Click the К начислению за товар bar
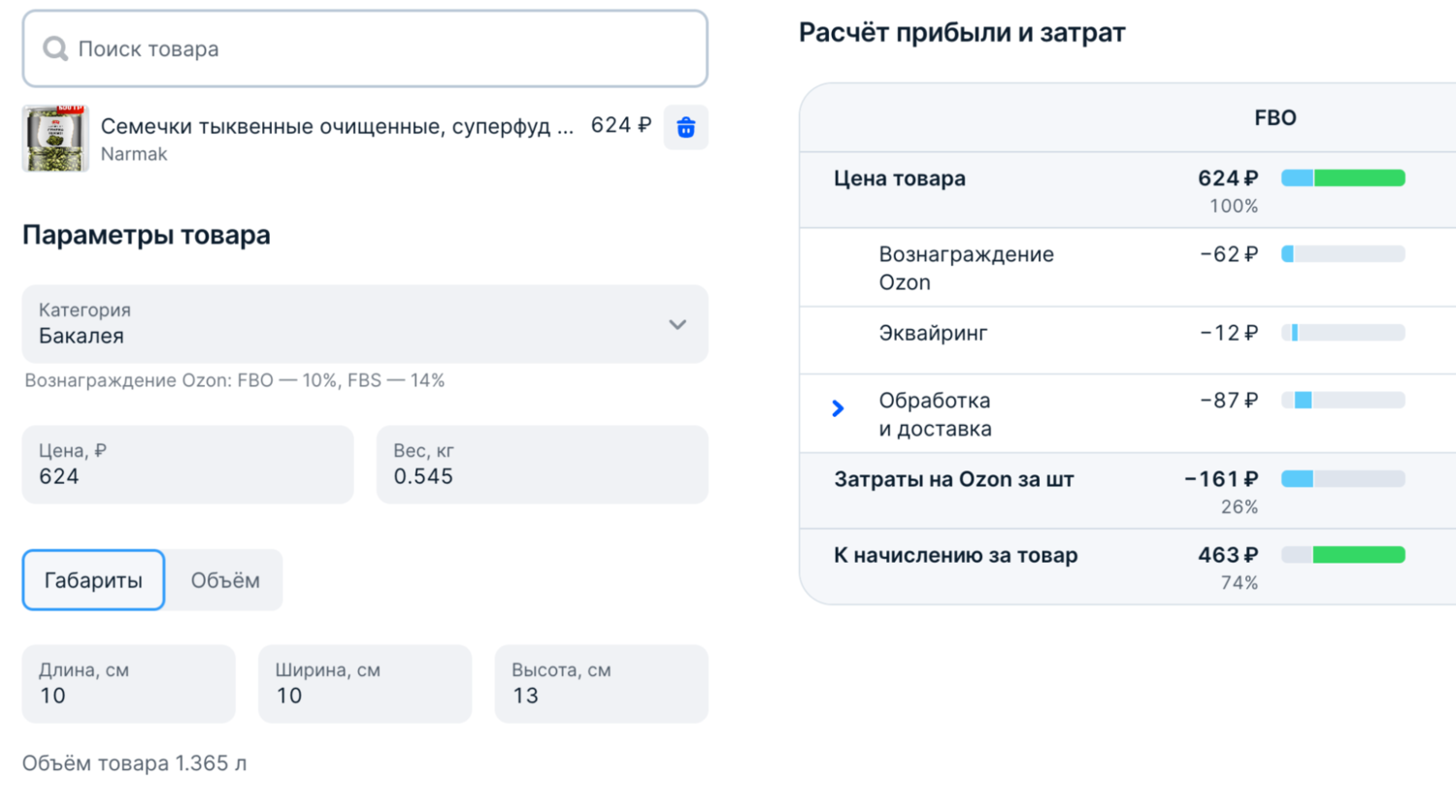Viewport: 1456px width, 812px height. (x=1342, y=555)
